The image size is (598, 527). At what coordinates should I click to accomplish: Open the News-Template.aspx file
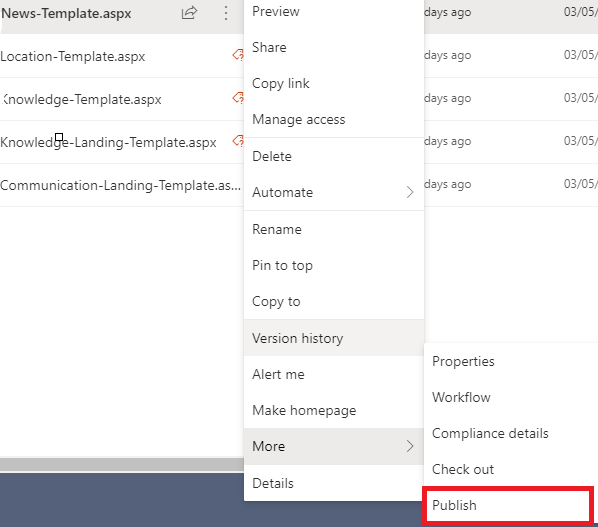(x=66, y=13)
